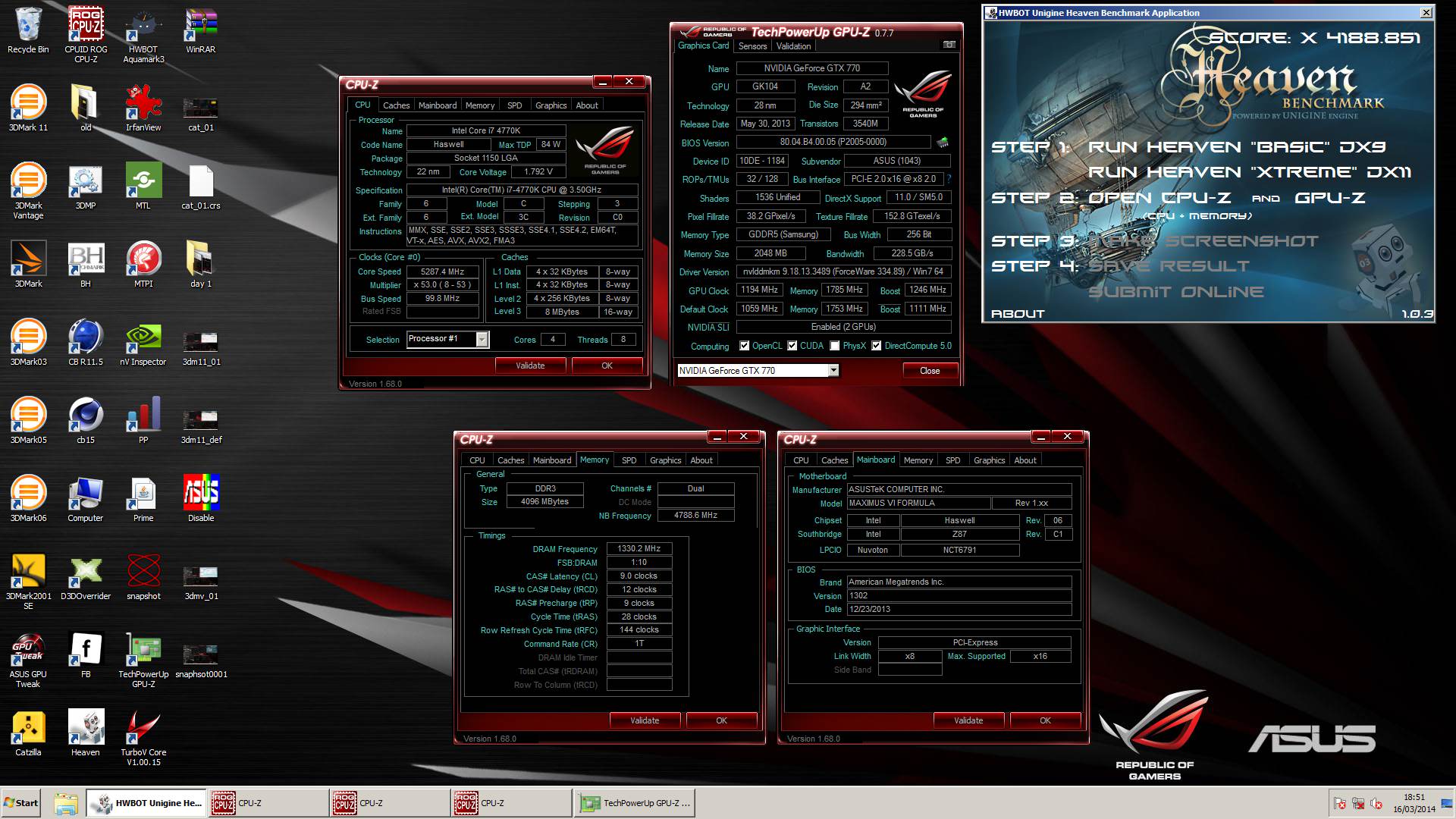Toggle the DirectCompute 5.0 checkbox
Image resolution: width=1456 pixels, height=819 pixels.
(x=876, y=346)
